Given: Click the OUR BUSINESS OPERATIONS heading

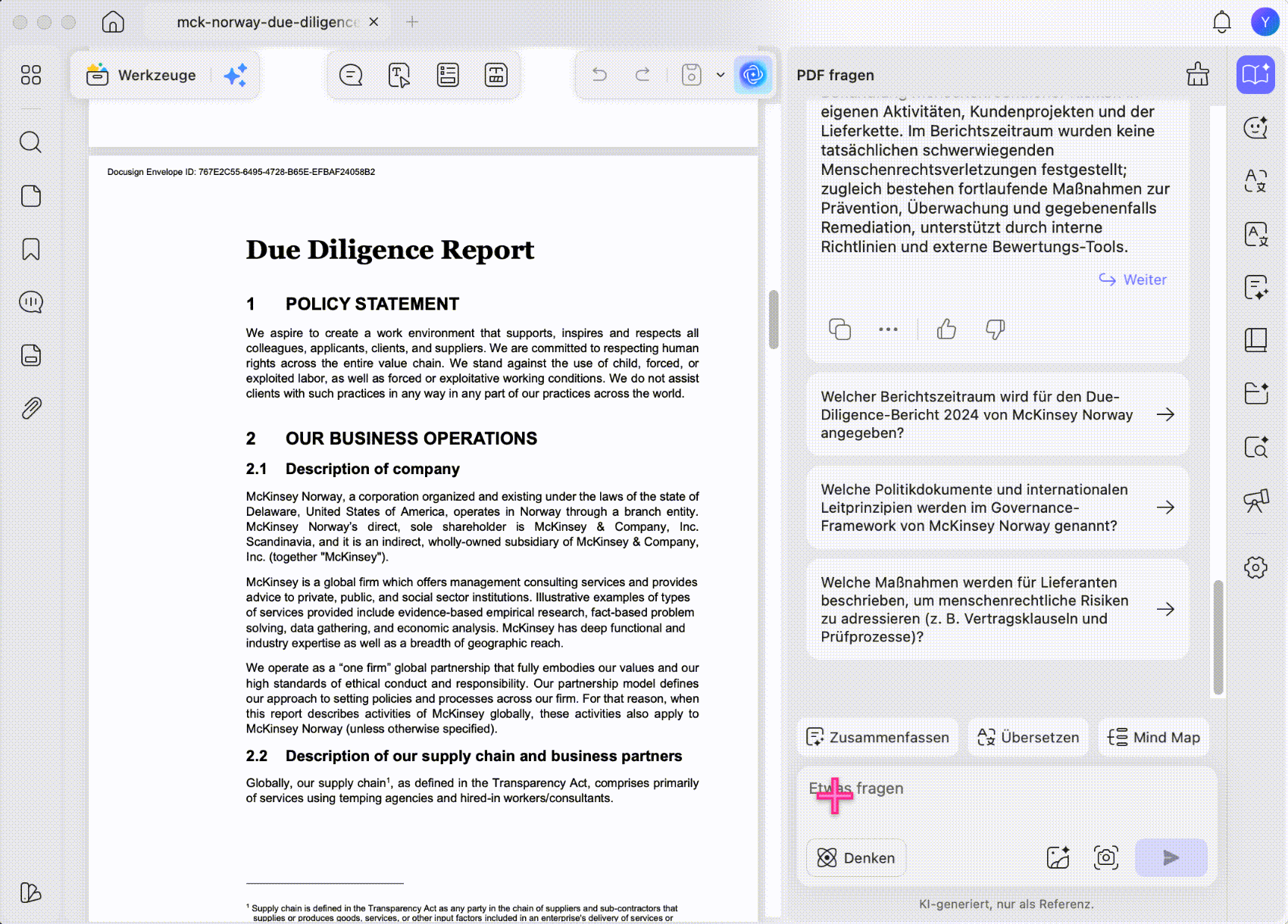Looking at the screenshot, I should pyautogui.click(x=411, y=439).
